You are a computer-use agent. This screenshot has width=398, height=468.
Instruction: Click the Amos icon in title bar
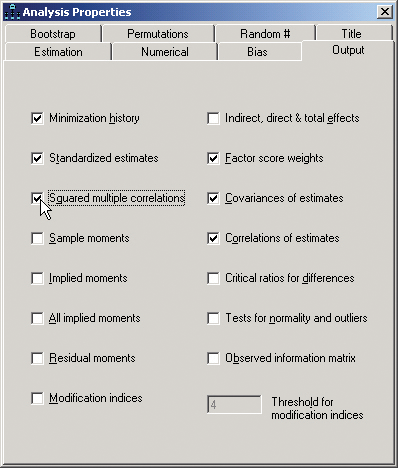point(12,12)
